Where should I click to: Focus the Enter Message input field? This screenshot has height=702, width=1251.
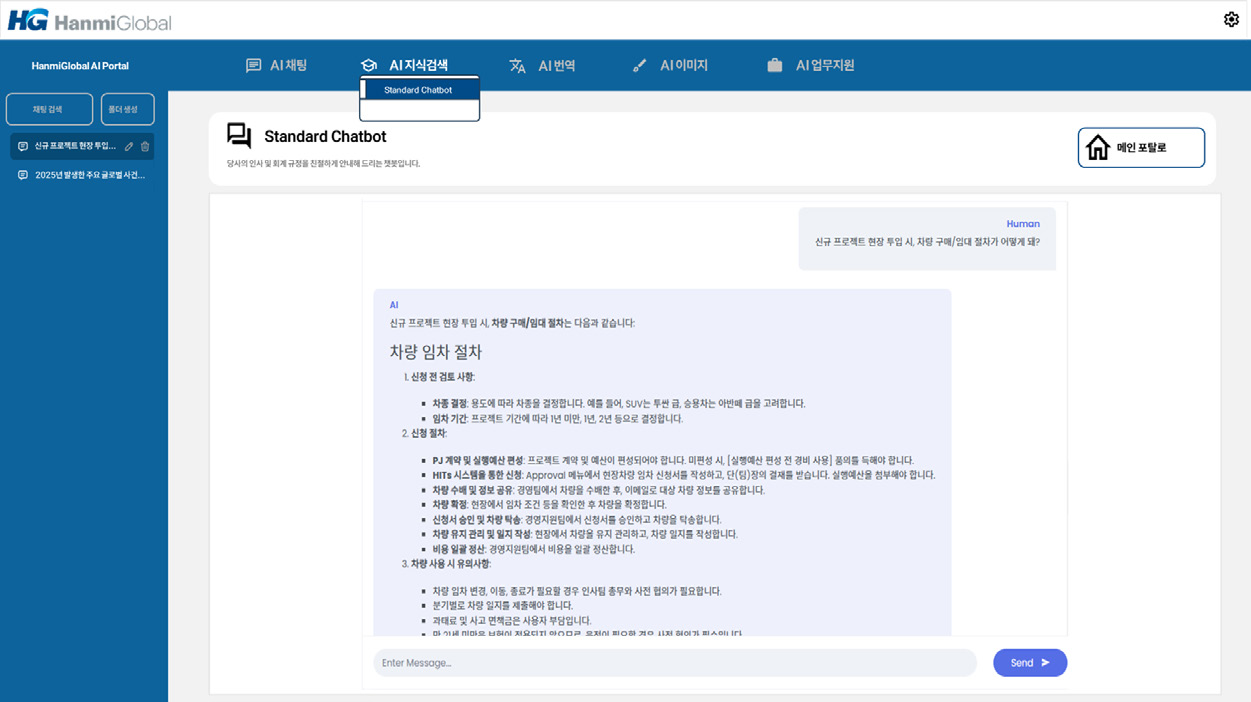674,663
